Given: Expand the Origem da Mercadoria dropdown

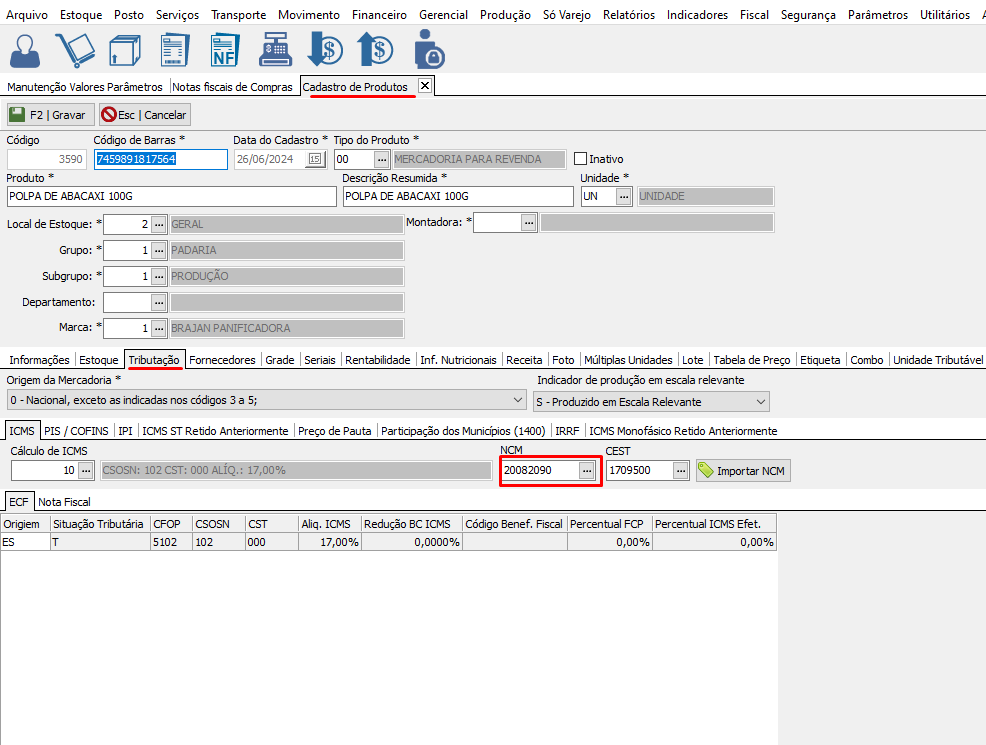Looking at the screenshot, I should click(x=517, y=401).
